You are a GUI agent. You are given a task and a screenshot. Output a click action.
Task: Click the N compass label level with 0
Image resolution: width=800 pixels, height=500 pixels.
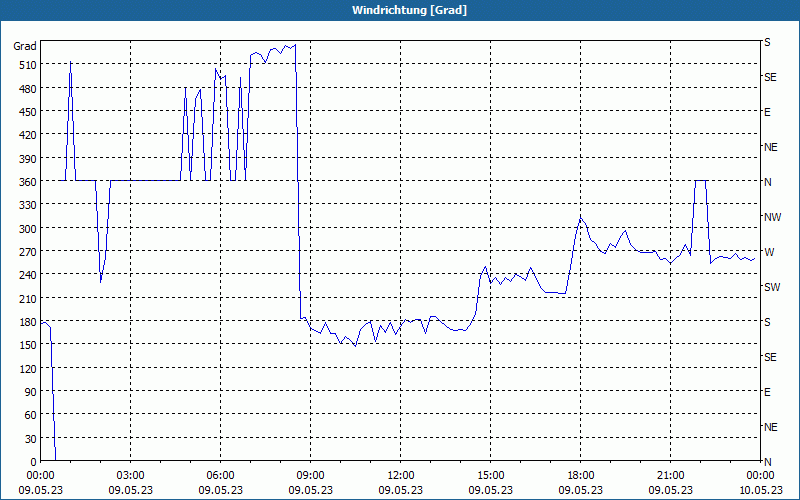click(767, 462)
